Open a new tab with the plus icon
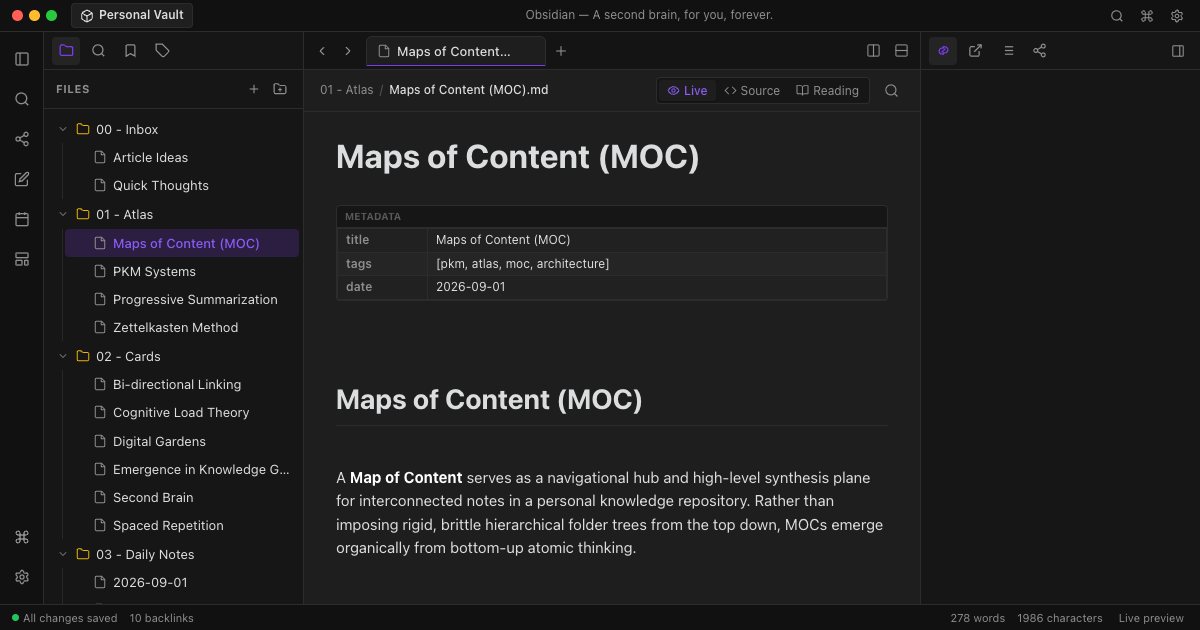Image resolution: width=1200 pixels, height=630 pixels. coord(561,51)
